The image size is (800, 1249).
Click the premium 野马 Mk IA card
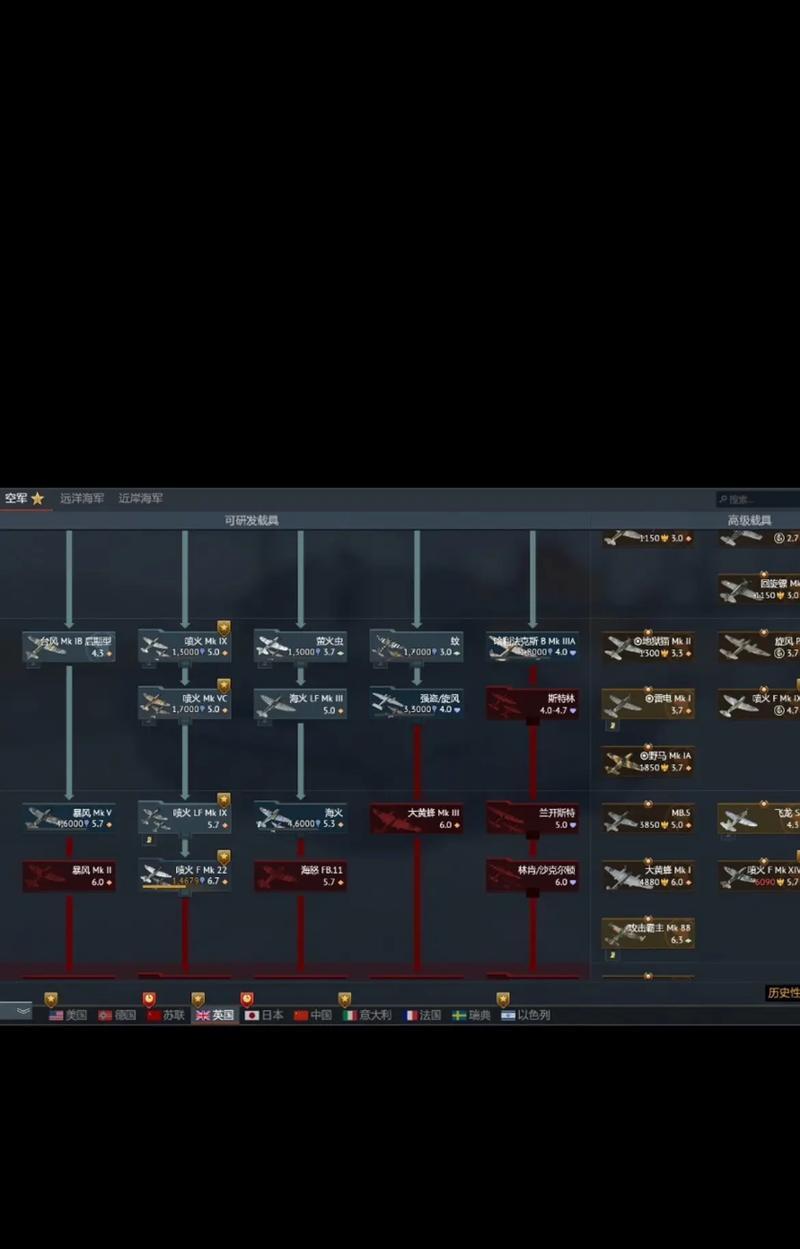pyautogui.click(x=648, y=761)
